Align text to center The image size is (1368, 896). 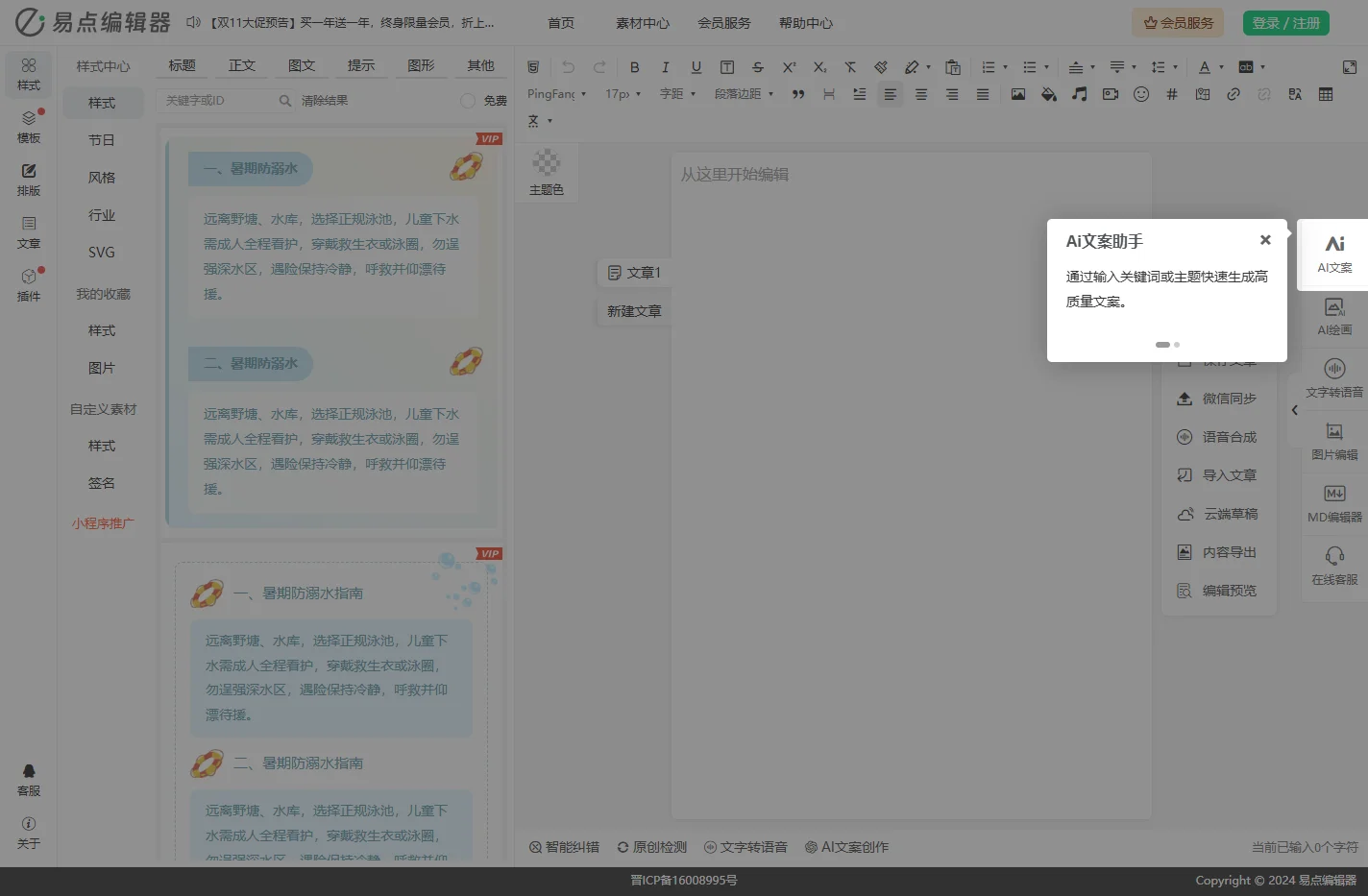pos(921,94)
